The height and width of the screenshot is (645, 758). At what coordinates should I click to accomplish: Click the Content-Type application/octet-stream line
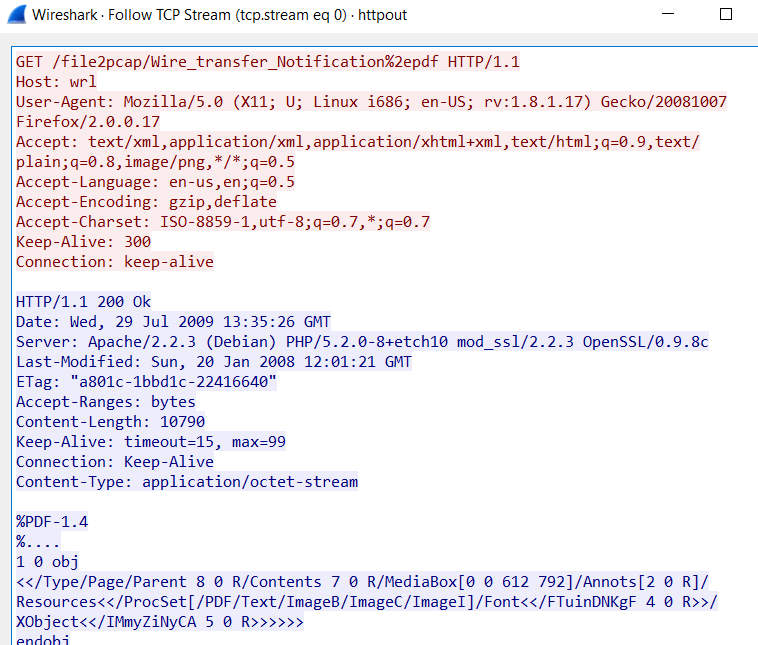(x=187, y=482)
